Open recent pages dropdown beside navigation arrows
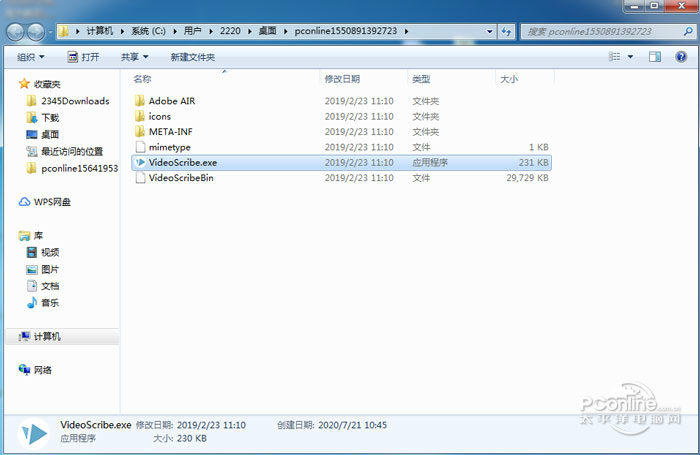Viewport: 700px width, 455px height. 50,32
